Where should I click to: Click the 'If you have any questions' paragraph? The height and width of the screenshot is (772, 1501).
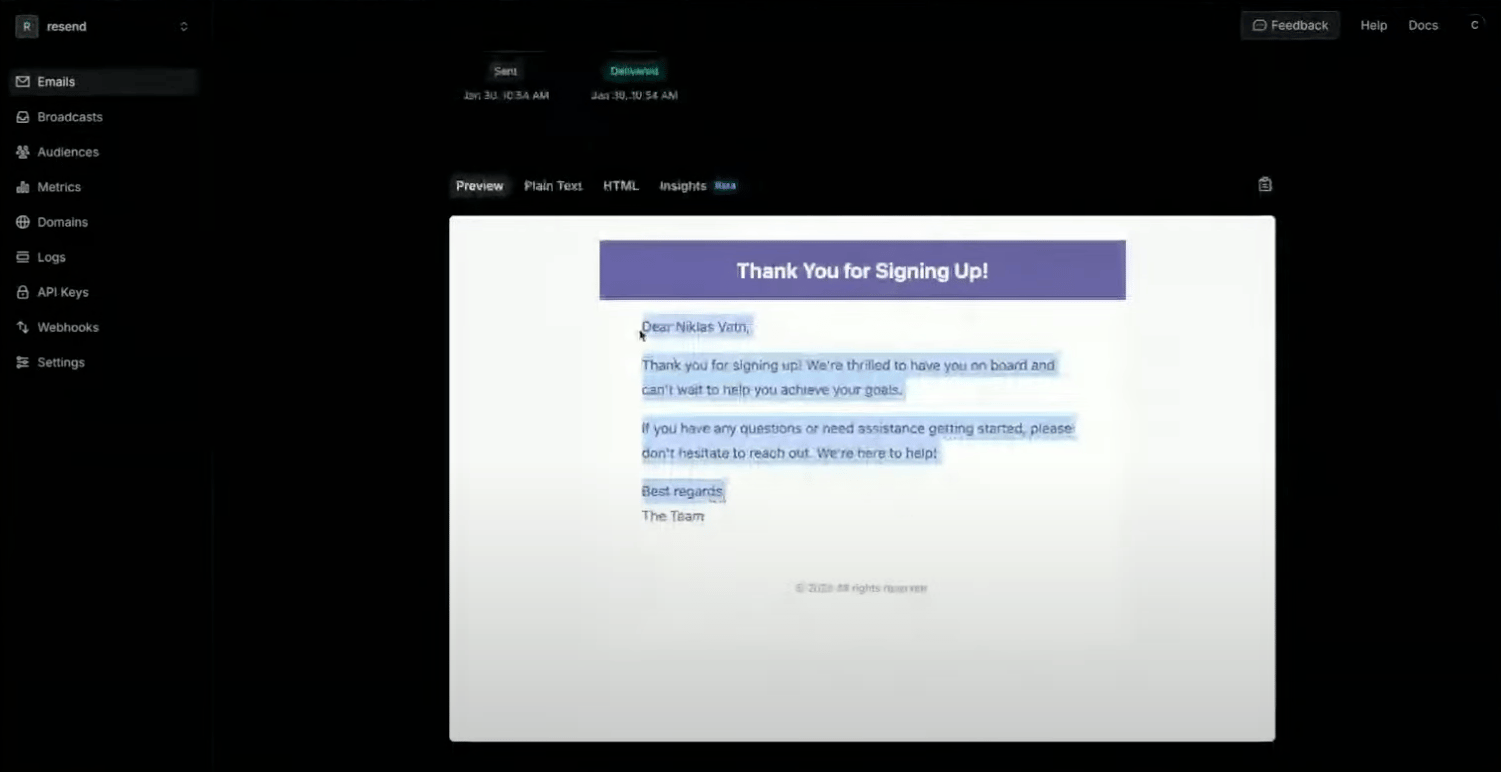click(858, 441)
